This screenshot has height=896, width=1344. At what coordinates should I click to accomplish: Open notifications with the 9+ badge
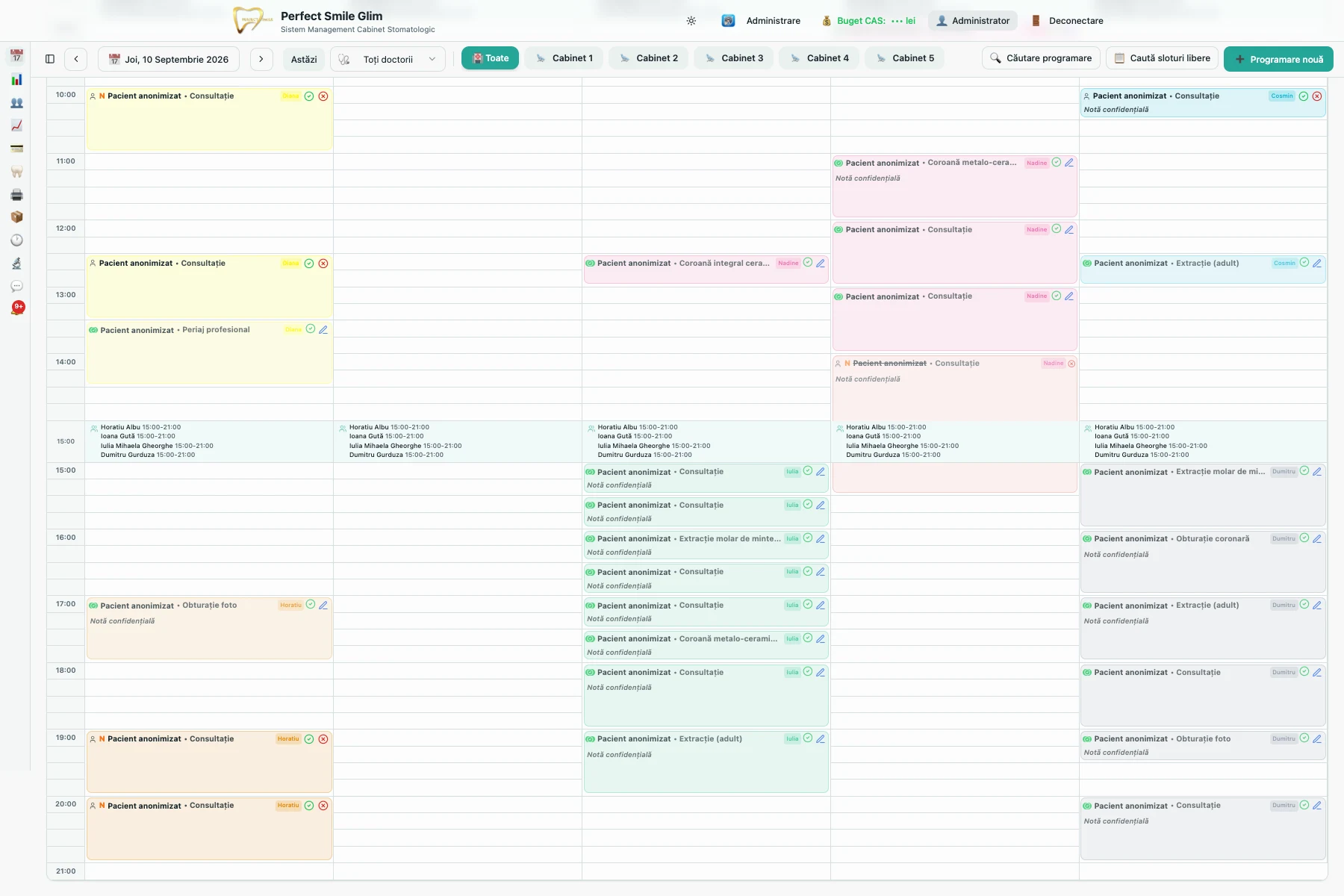tap(17, 308)
